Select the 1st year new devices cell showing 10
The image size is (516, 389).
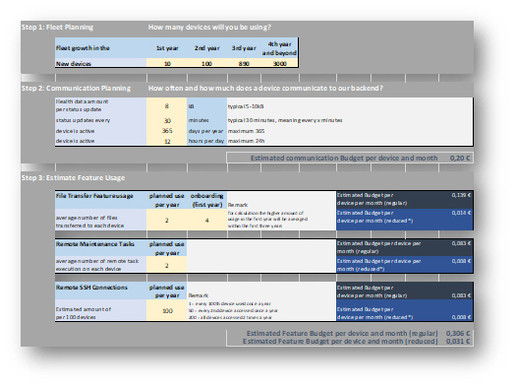click(167, 63)
